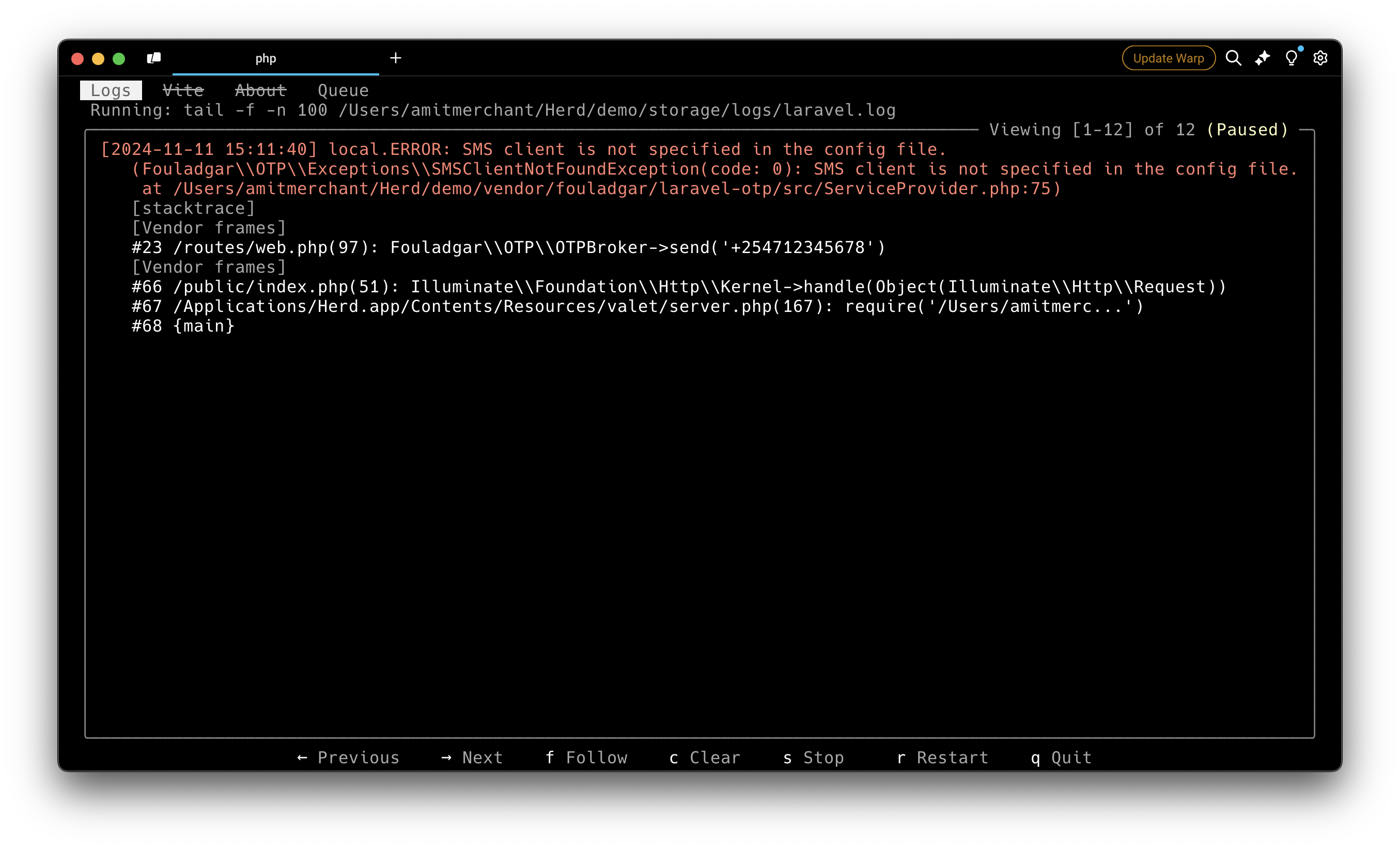Close the window with red button
This screenshot has height=848, width=1400.
click(78, 58)
